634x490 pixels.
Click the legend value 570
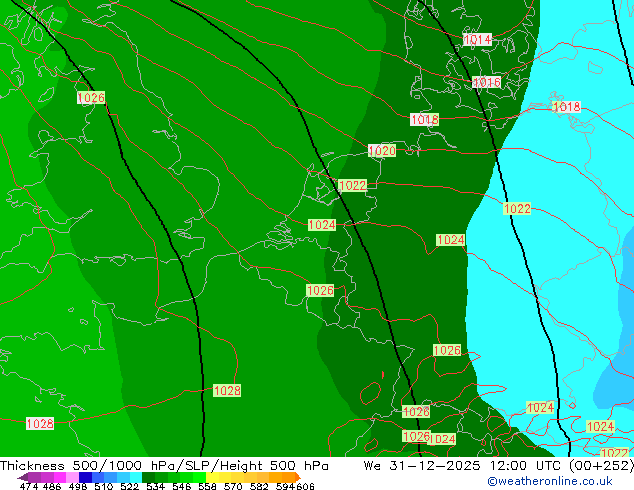(233, 486)
